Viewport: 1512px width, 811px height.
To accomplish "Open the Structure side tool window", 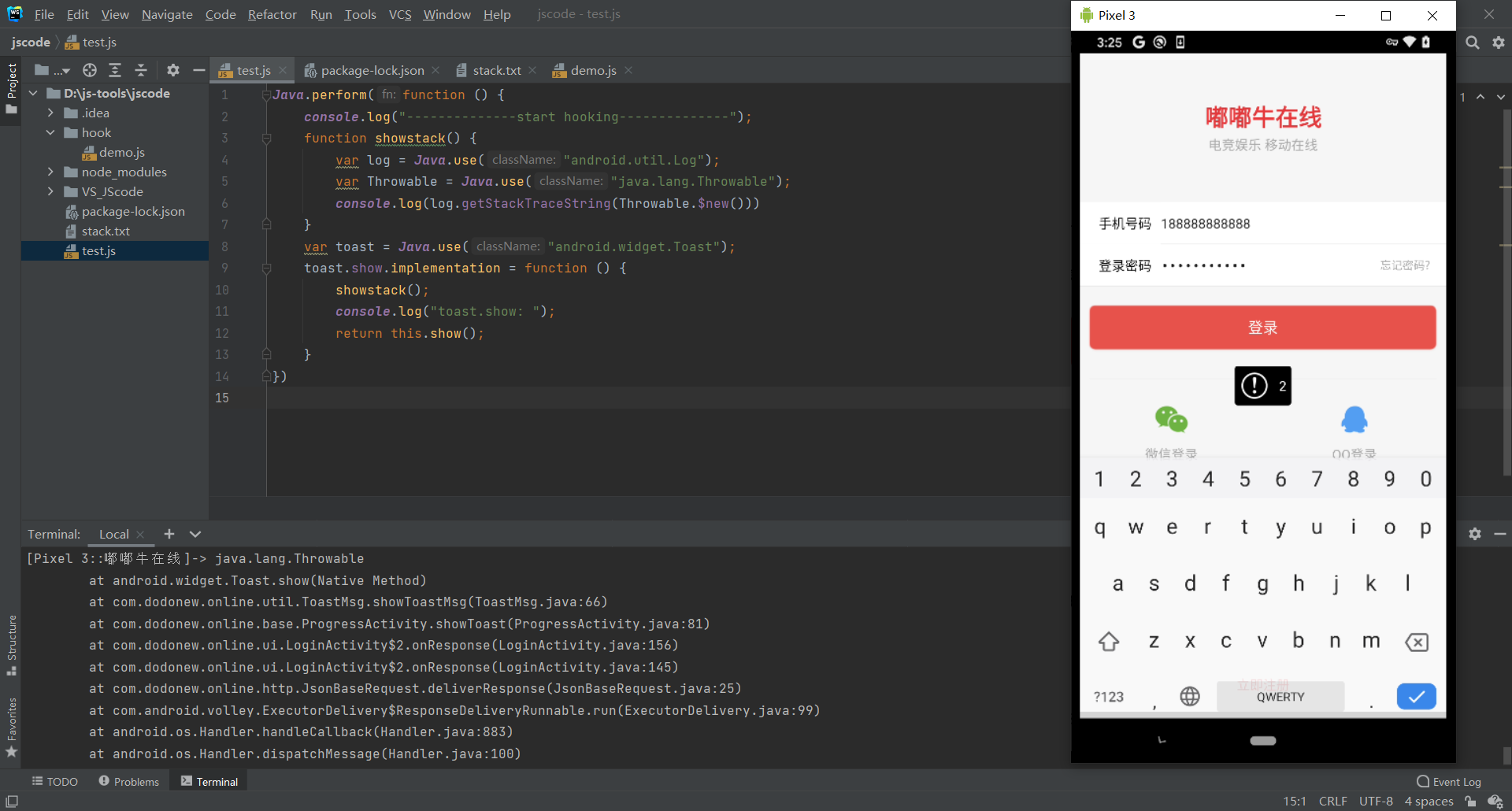I will tap(11, 645).
